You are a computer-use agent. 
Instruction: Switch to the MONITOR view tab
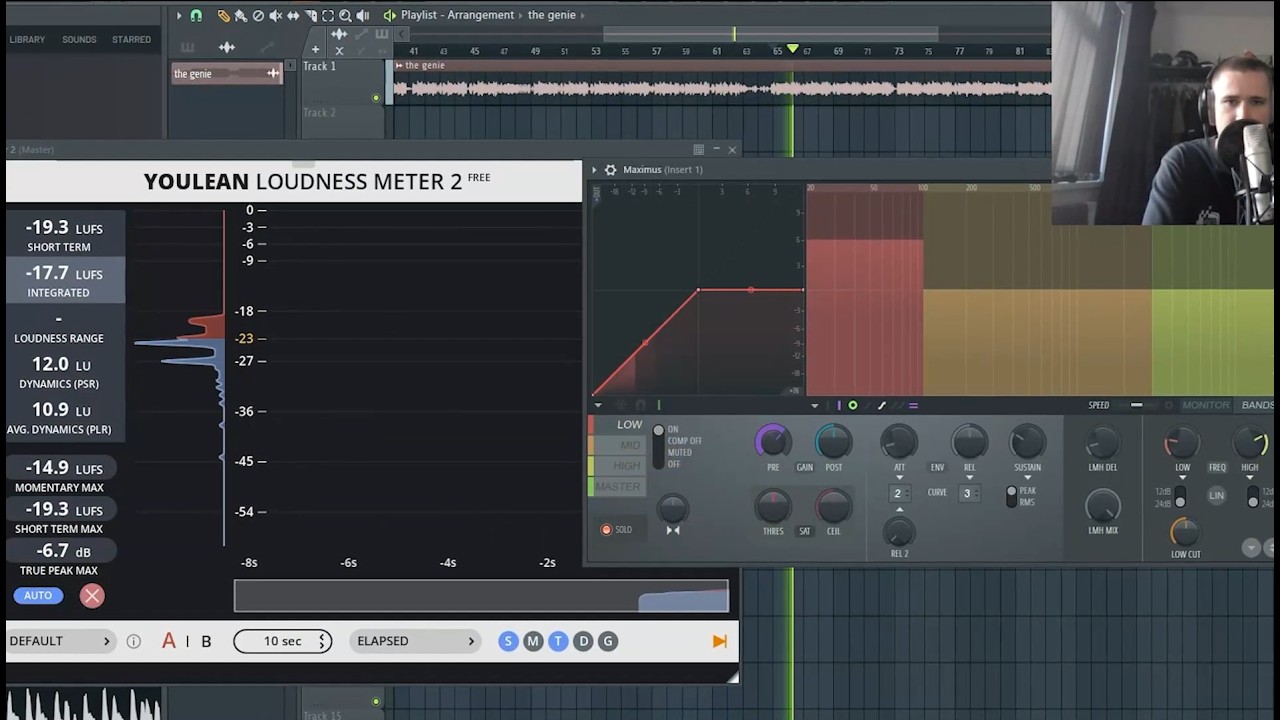1205,405
